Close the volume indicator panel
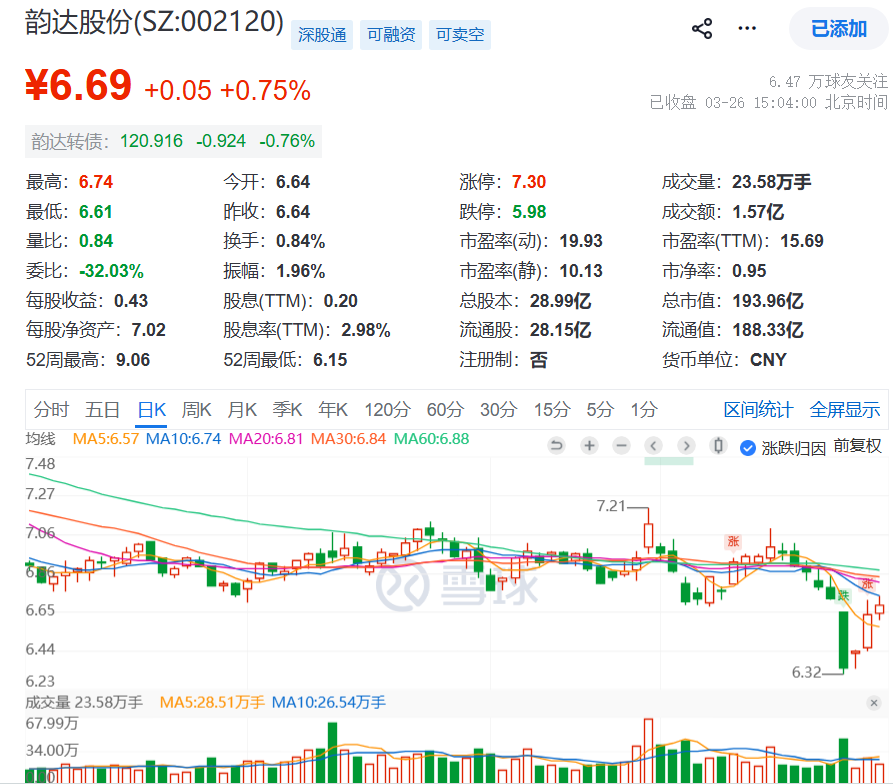 click(x=874, y=703)
